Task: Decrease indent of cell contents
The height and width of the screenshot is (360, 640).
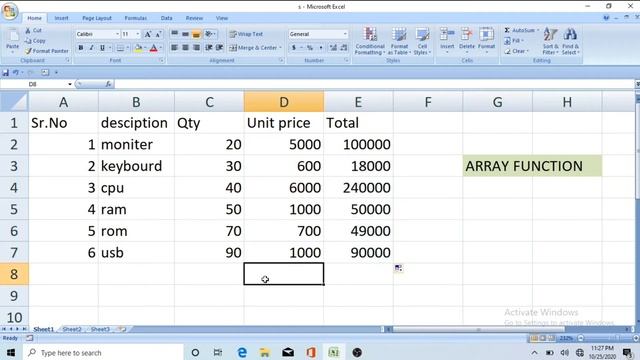Action: pyautogui.click(x=209, y=48)
